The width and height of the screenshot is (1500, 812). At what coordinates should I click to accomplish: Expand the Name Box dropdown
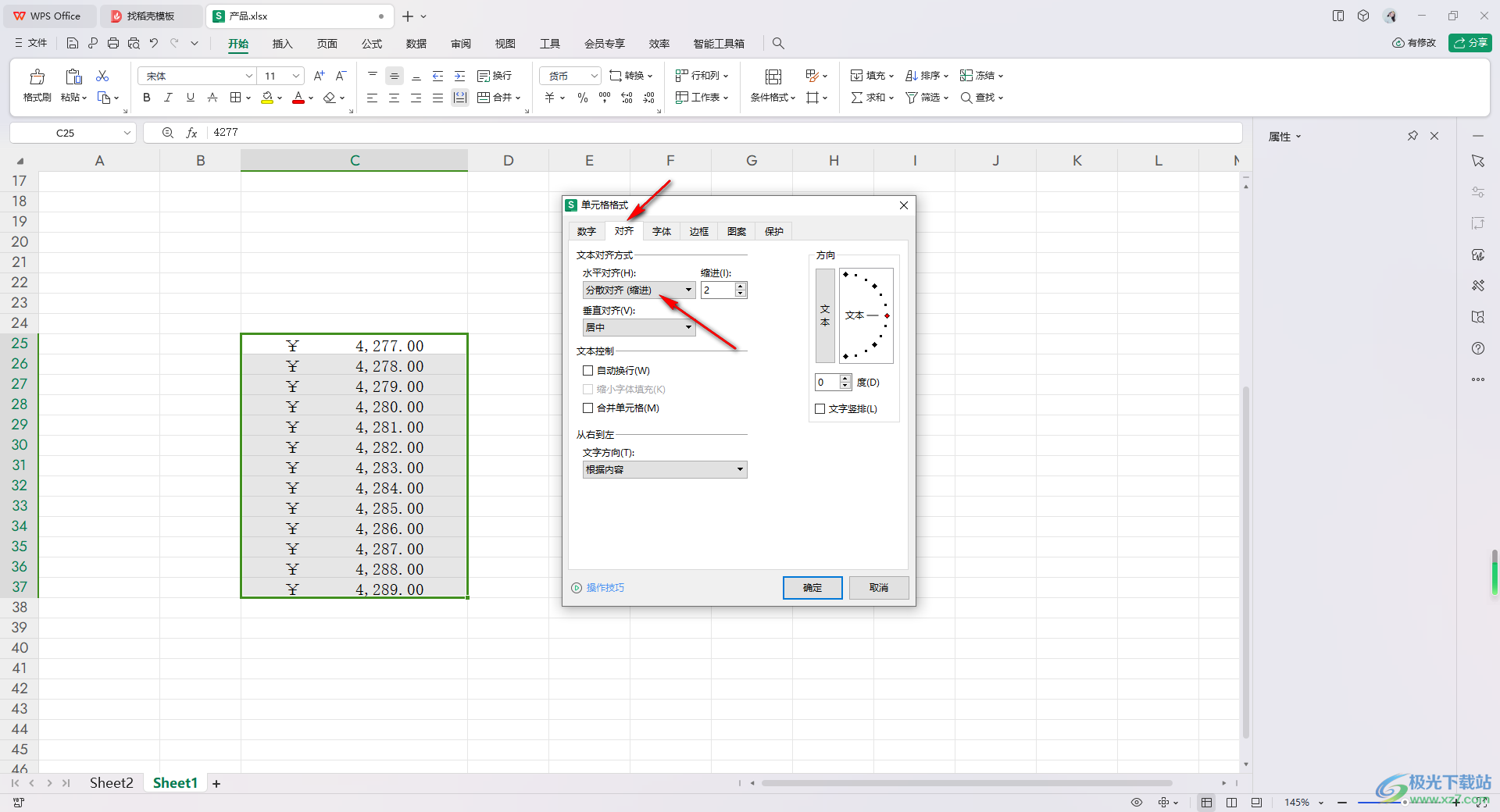[x=127, y=134]
